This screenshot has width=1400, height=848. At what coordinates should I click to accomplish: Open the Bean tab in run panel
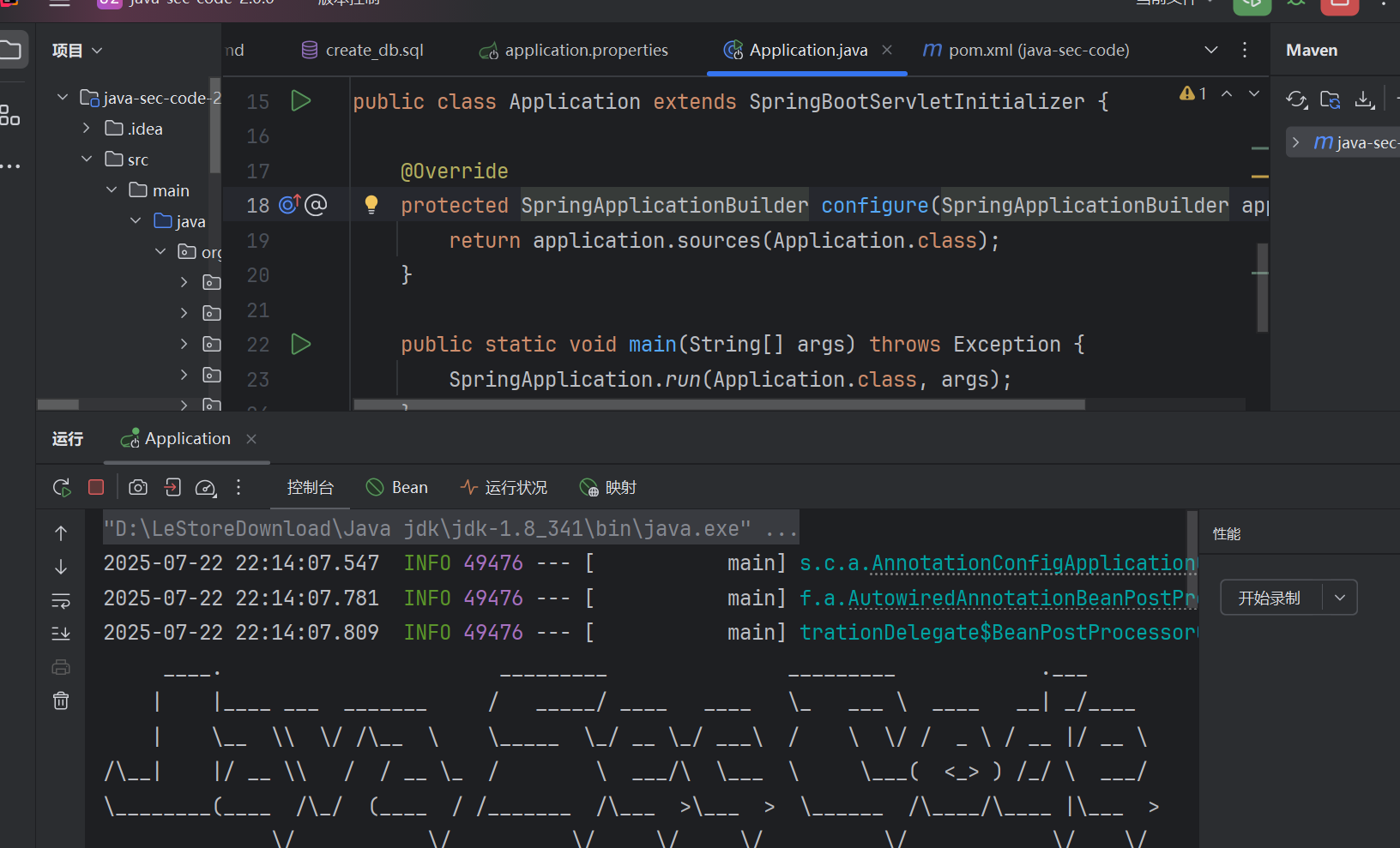pos(397,488)
